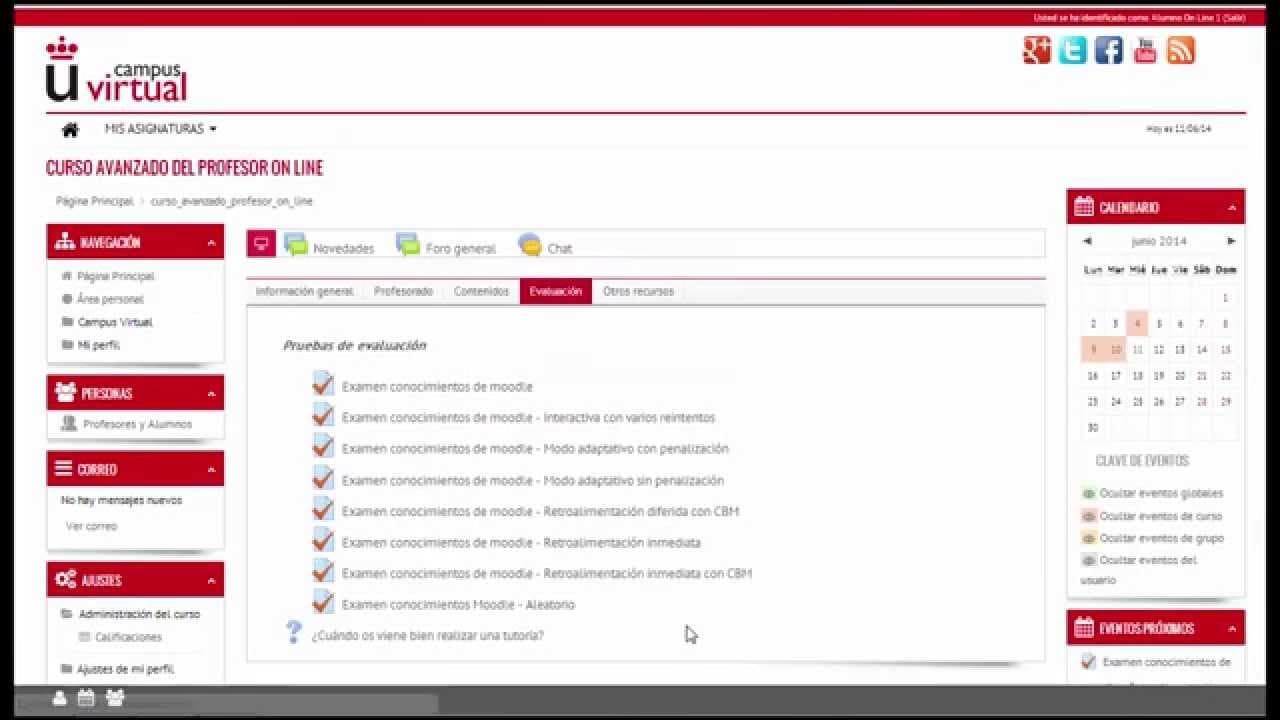Collapse the Navegación block

(211, 243)
